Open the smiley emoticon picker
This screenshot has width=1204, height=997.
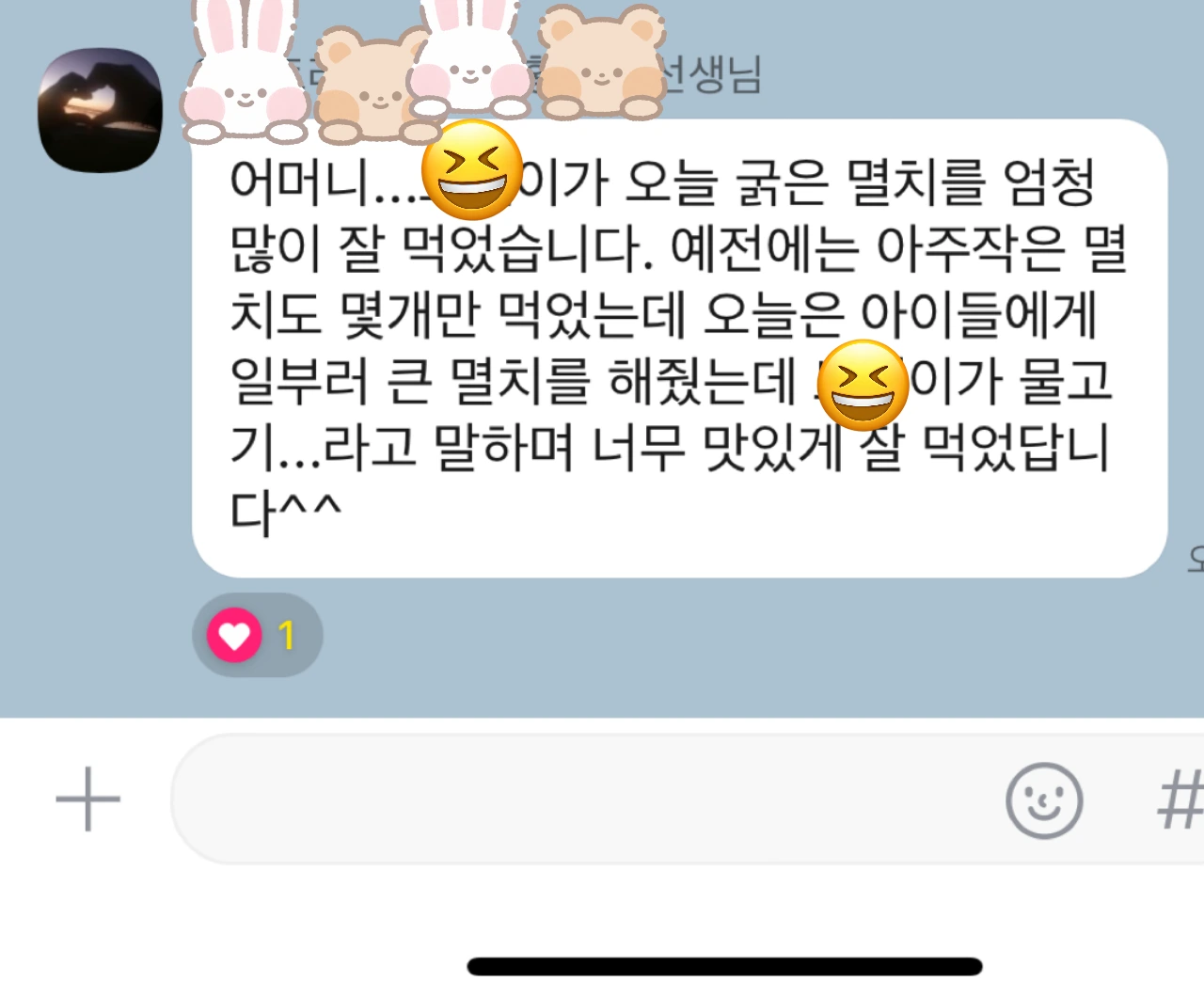pyautogui.click(x=1044, y=800)
